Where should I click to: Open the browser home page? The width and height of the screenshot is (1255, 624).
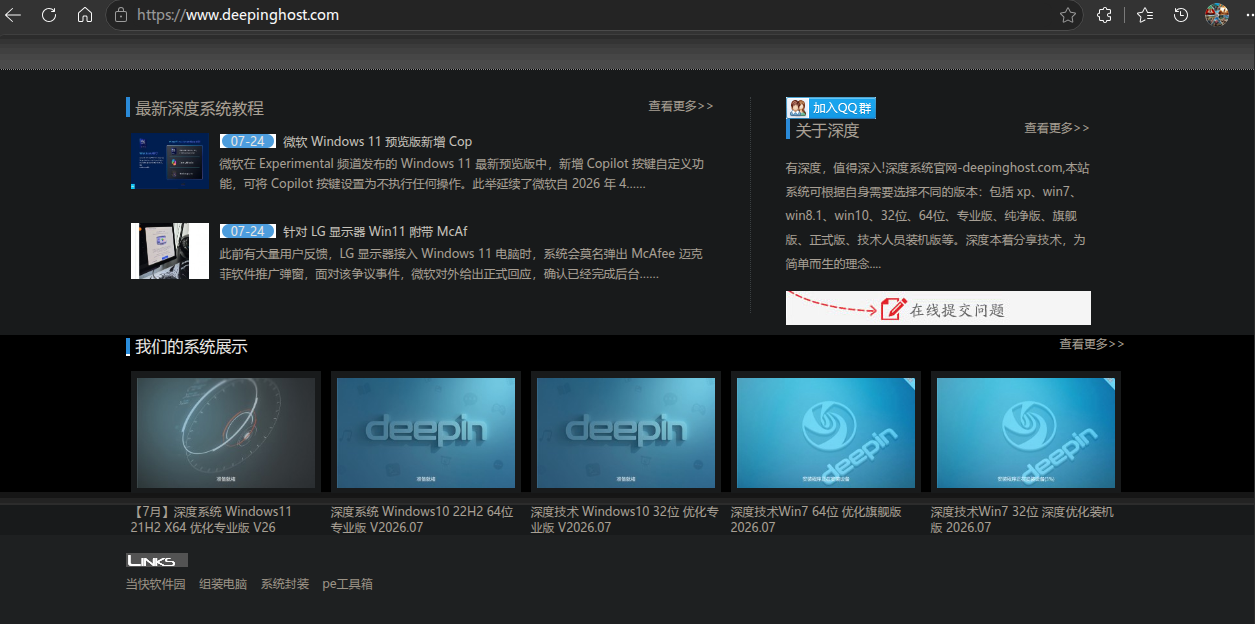84,15
